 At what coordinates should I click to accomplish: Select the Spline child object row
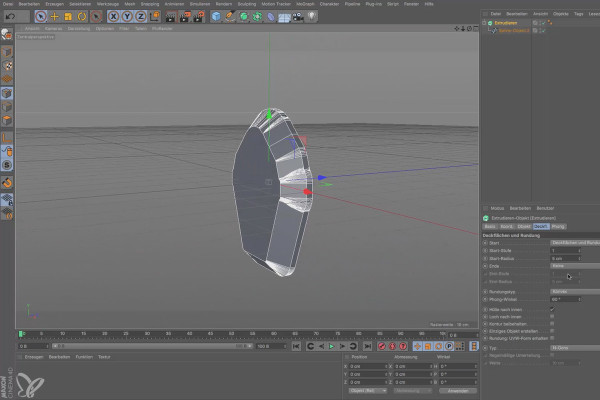[514, 31]
